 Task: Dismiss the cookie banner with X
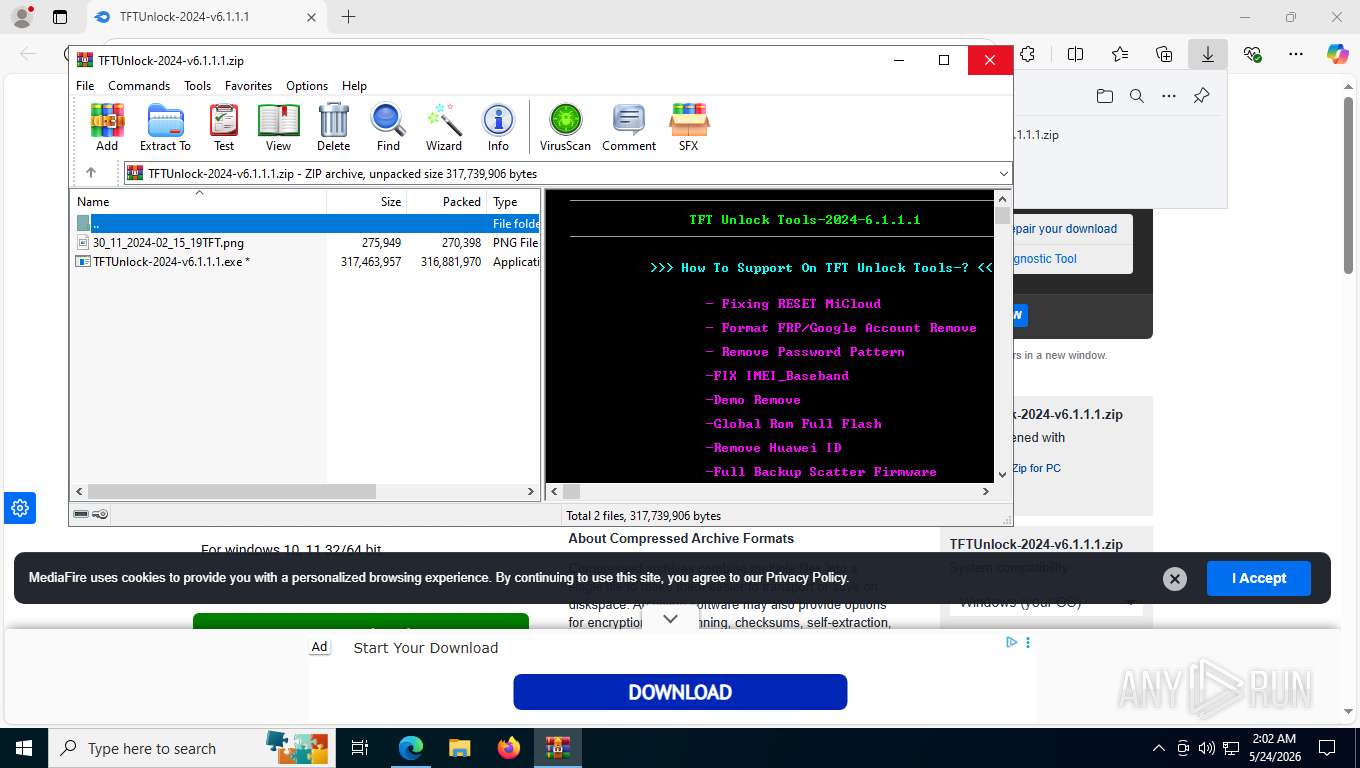click(x=1175, y=579)
